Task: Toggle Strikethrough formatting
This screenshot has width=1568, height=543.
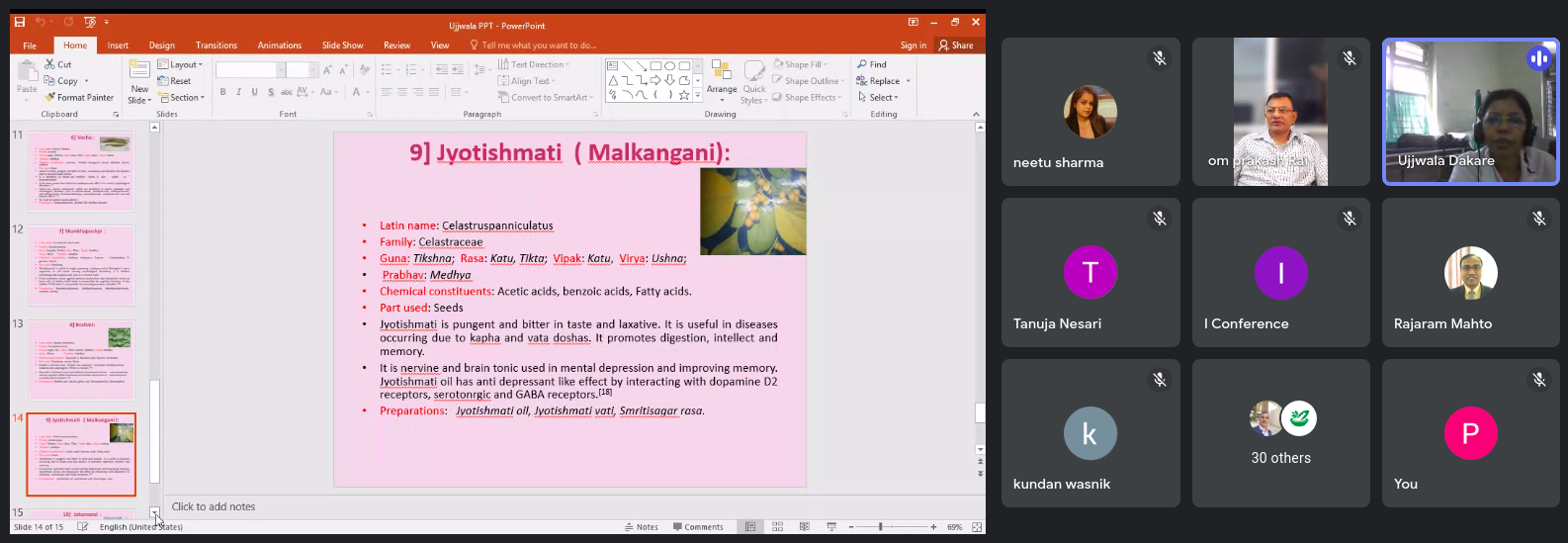Action: coord(286,92)
